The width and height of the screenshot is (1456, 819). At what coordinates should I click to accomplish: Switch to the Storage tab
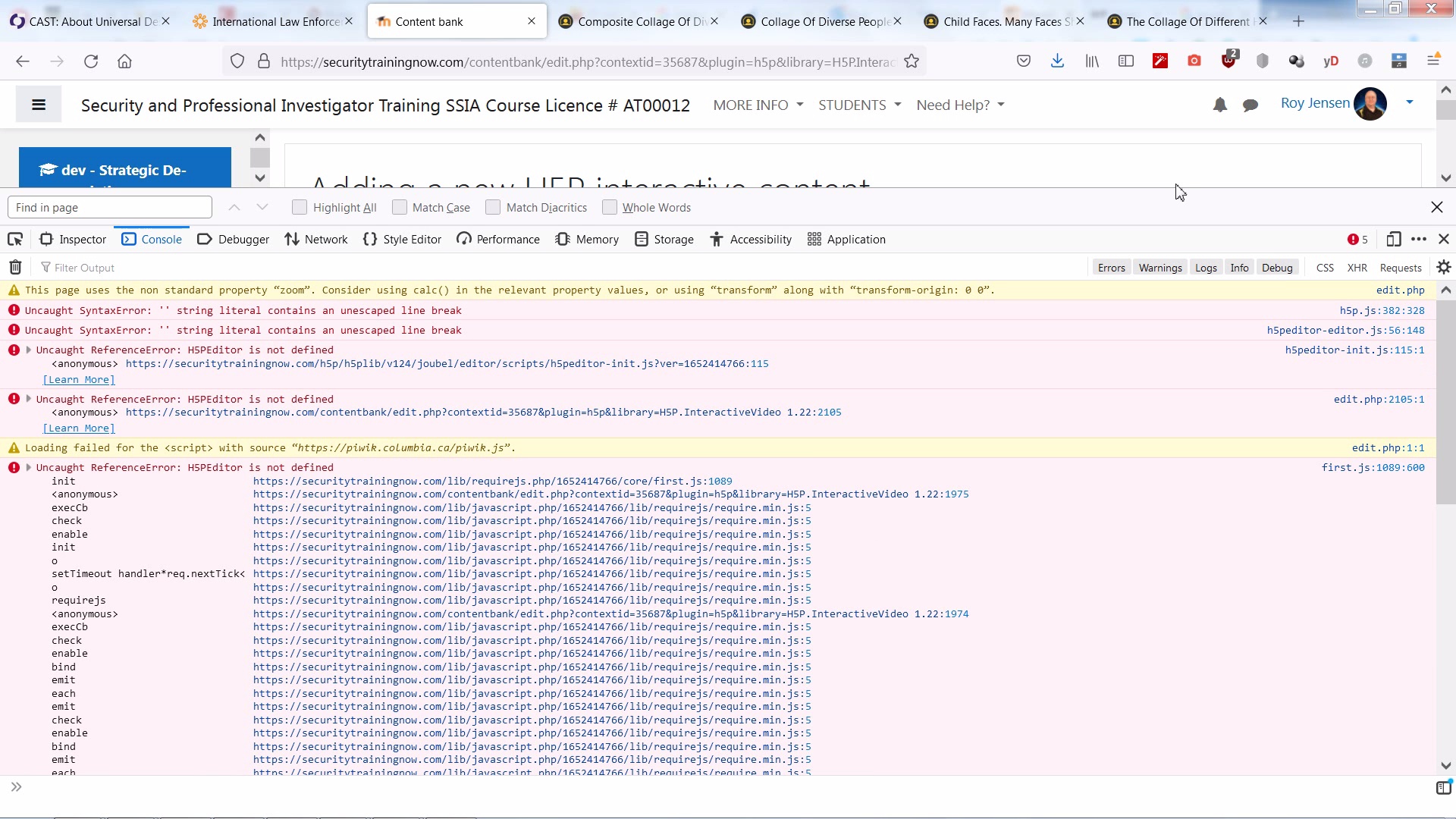664,240
